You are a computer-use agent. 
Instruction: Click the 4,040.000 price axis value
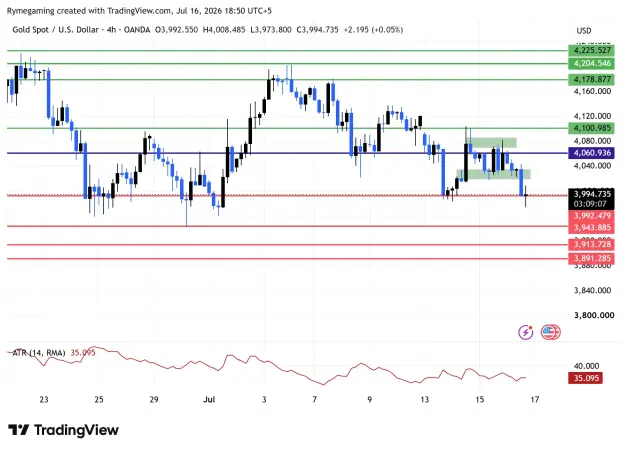coord(592,166)
